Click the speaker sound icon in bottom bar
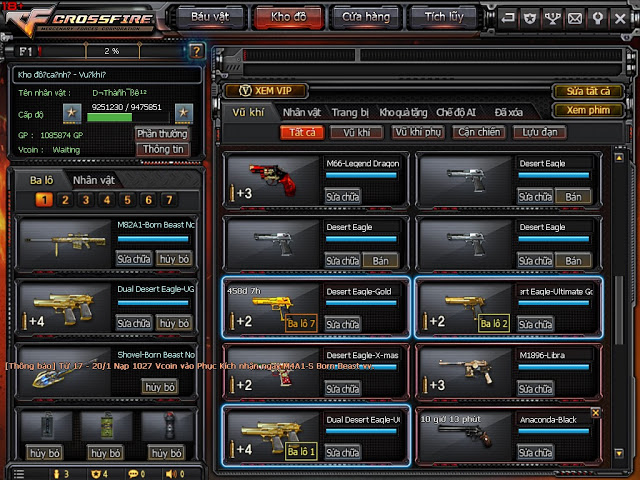Viewport: 640px width, 480px height. (x=171, y=474)
